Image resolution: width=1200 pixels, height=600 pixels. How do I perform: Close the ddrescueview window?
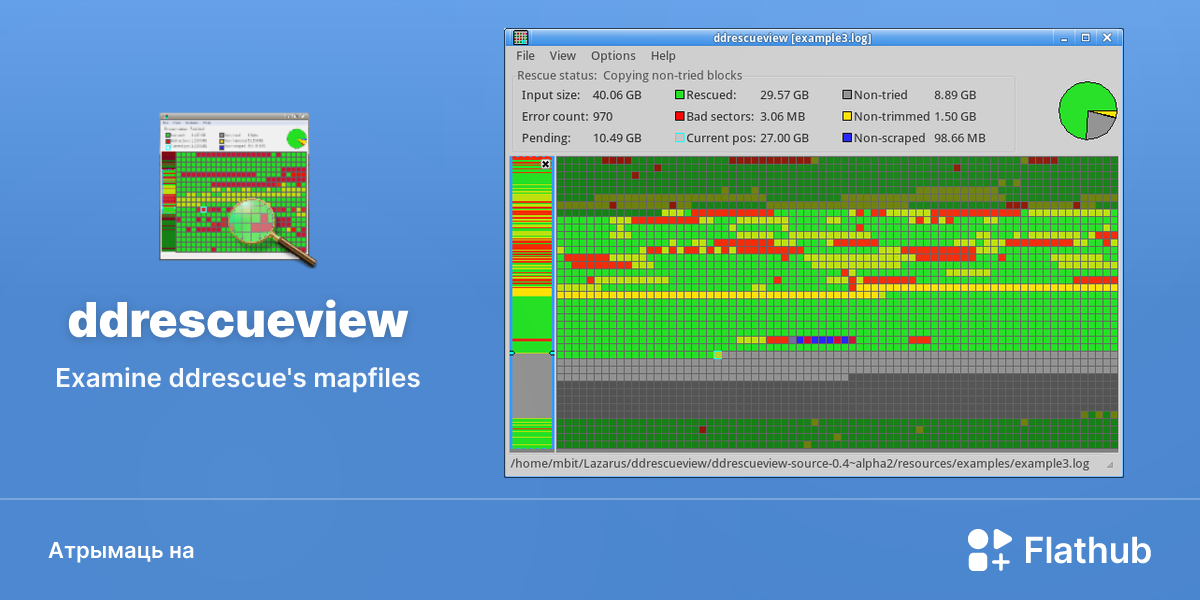(1107, 38)
